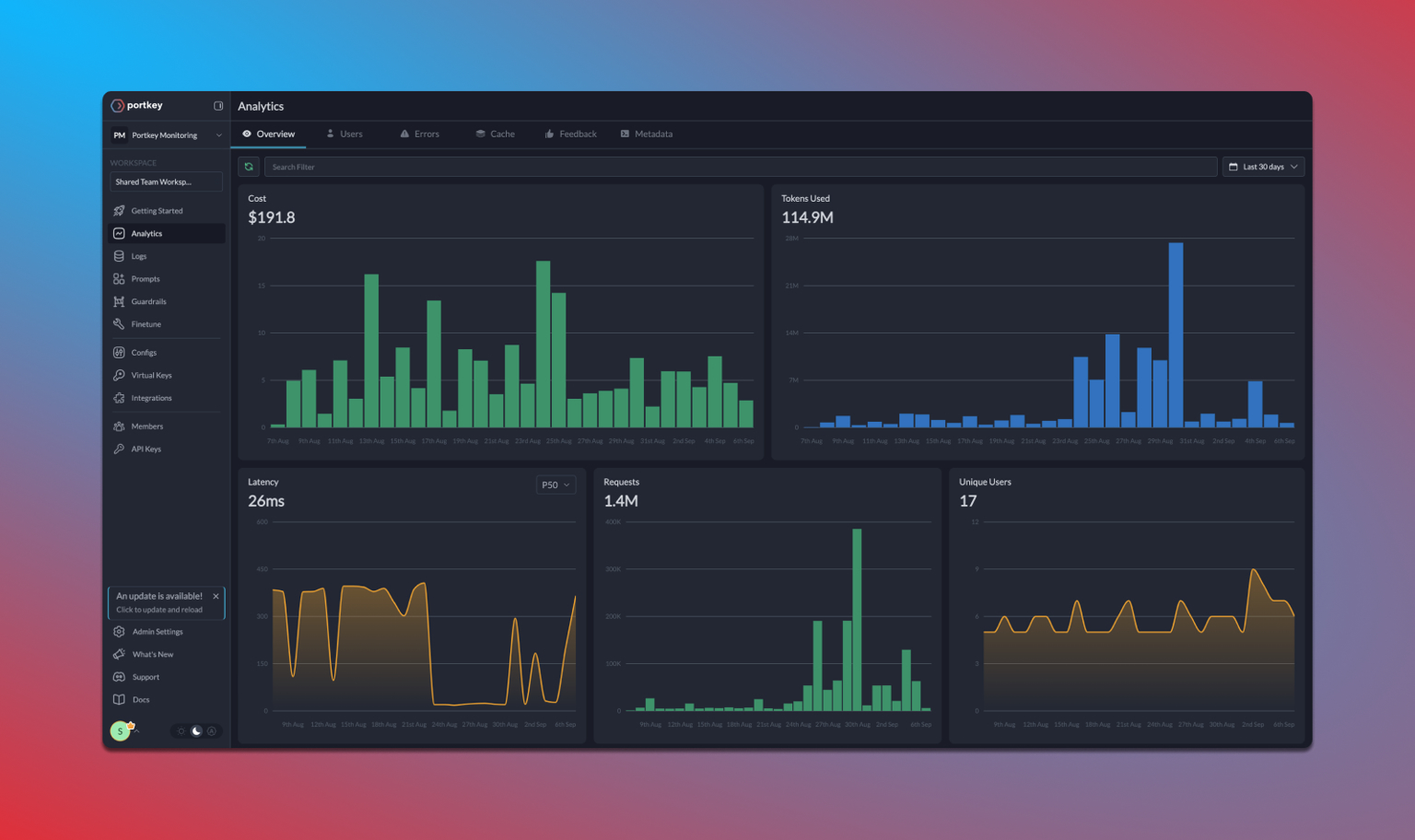The height and width of the screenshot is (840, 1415).
Task: Refresh analytics using the green refresh icon
Action: click(x=249, y=167)
